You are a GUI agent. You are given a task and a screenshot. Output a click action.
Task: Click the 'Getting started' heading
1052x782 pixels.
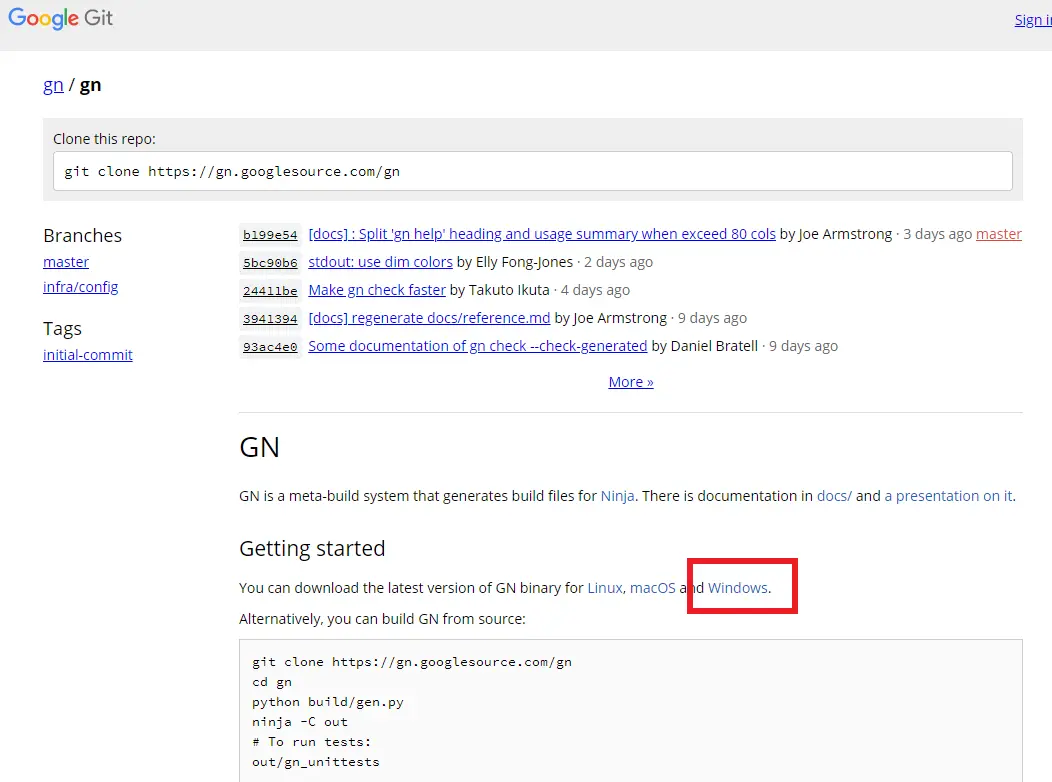(x=312, y=549)
